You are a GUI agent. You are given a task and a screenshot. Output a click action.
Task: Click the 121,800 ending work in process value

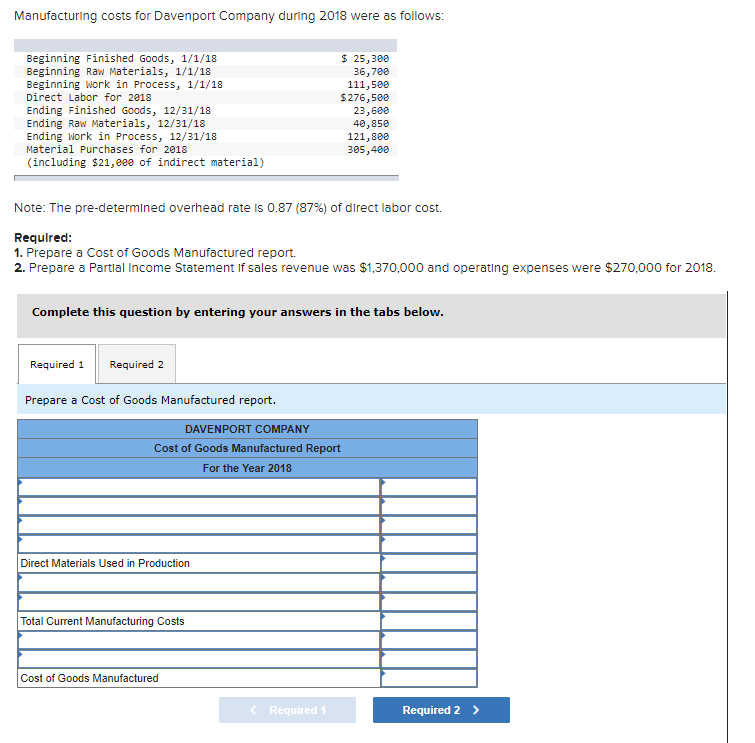pyautogui.click(x=368, y=136)
